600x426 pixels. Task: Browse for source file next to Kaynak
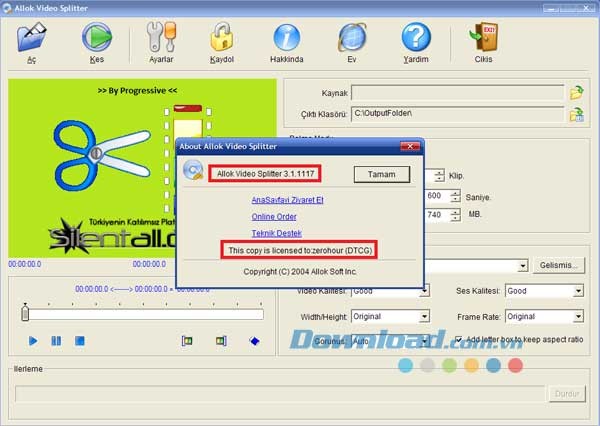(x=576, y=93)
